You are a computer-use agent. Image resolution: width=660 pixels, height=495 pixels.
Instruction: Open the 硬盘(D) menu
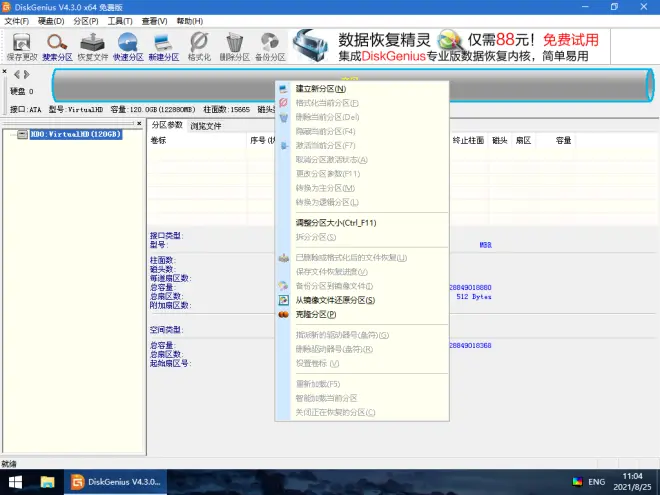coord(51,21)
